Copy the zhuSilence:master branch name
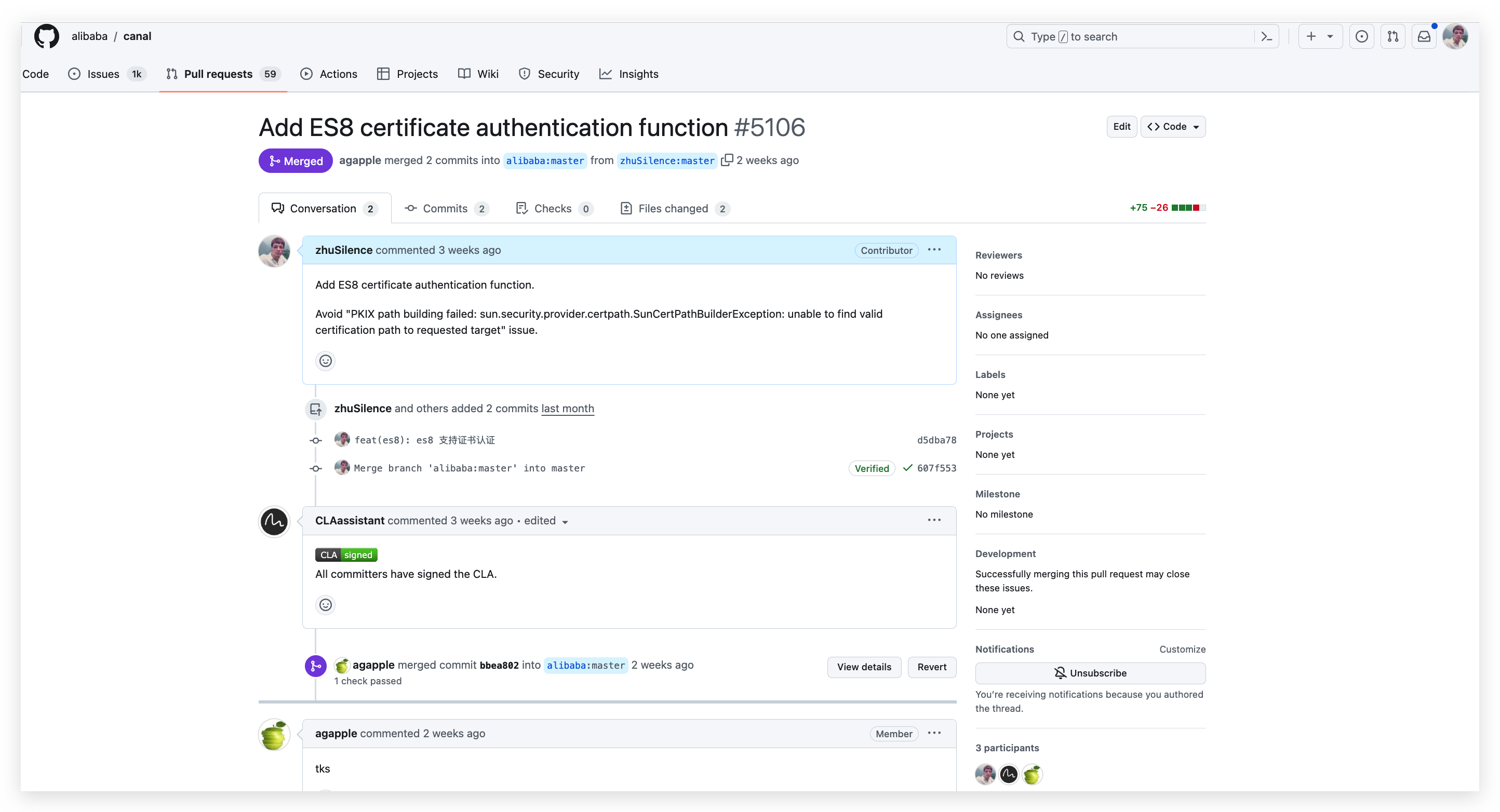Image resolution: width=1500 pixels, height=812 pixels. pos(726,160)
